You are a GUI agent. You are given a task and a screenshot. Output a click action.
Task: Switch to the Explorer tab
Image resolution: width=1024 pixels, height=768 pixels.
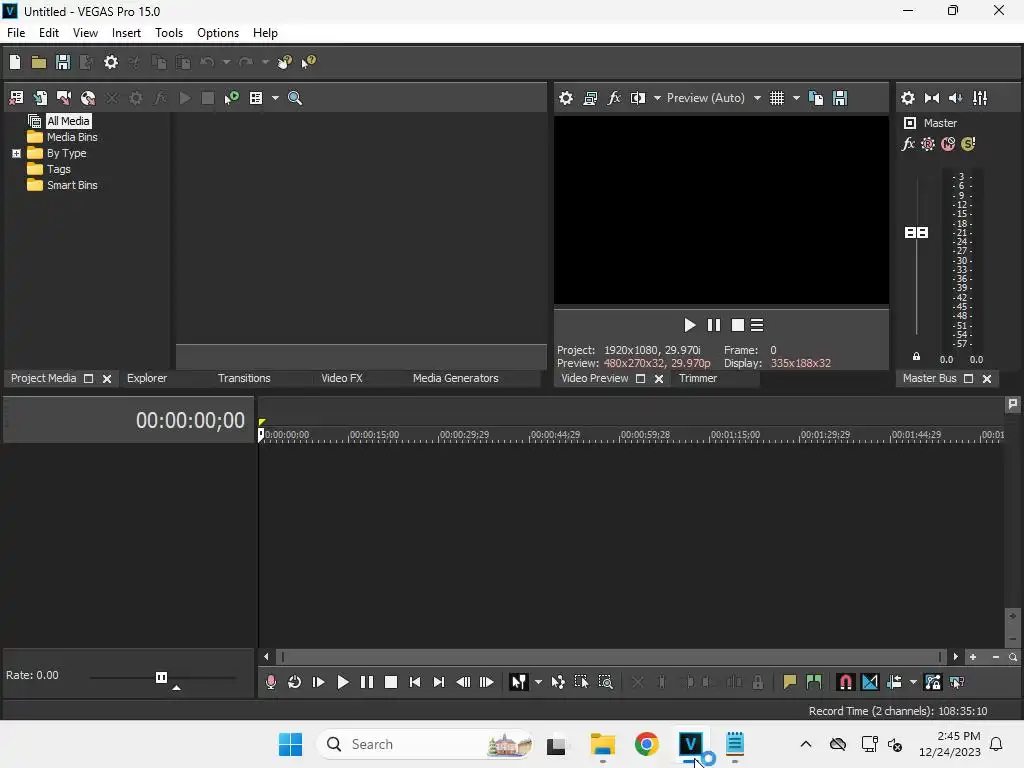(147, 378)
